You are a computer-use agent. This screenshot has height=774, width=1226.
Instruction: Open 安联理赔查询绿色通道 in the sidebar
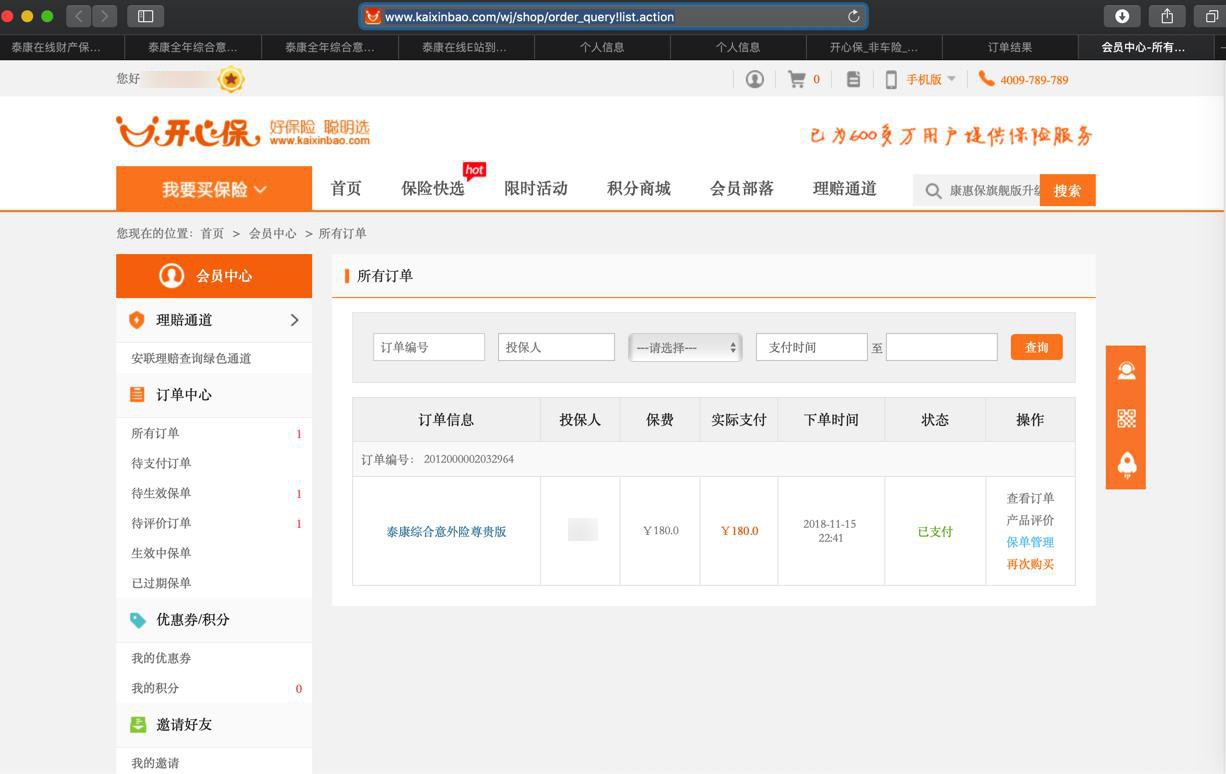(191, 358)
